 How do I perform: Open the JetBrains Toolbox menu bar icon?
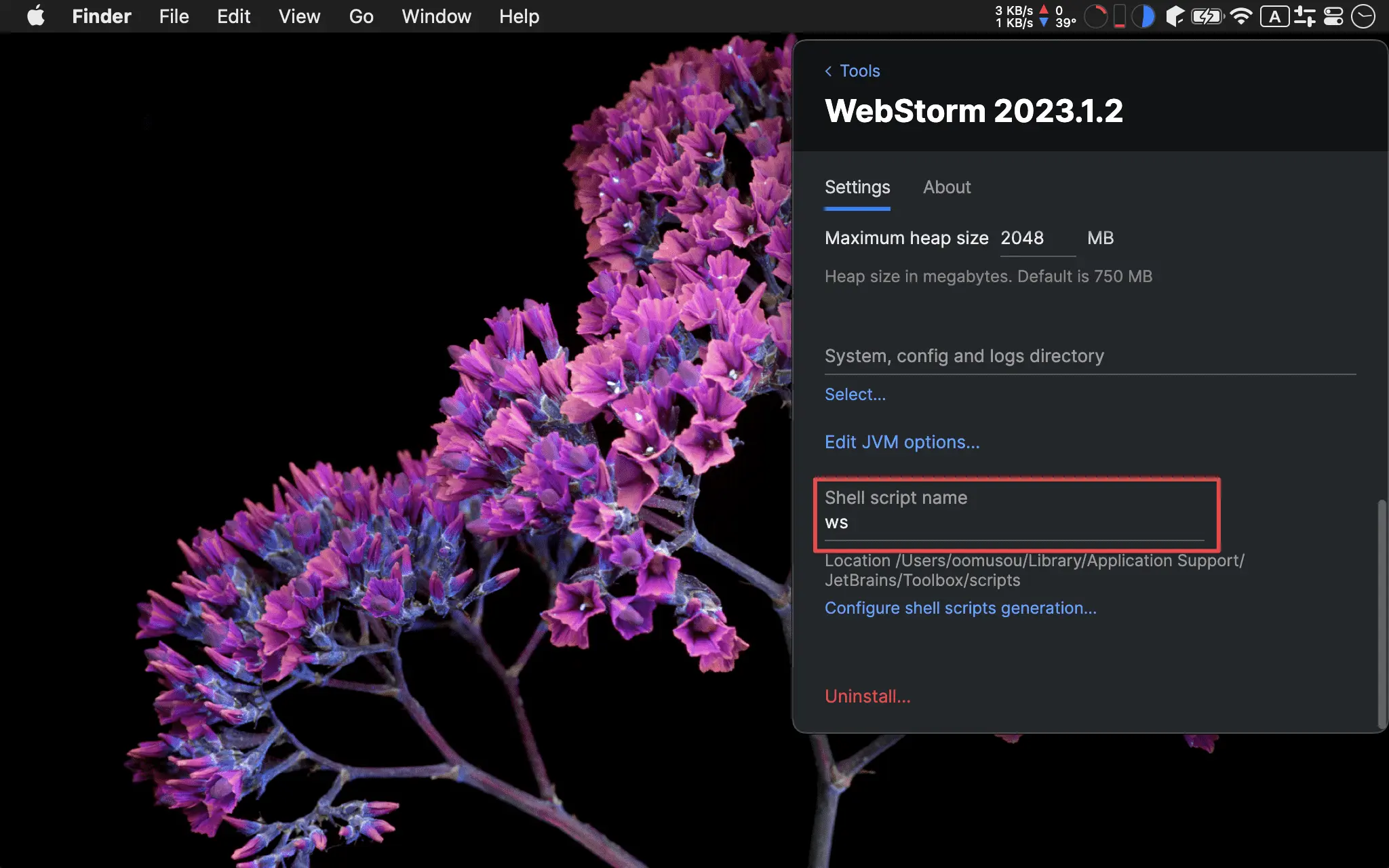[x=1175, y=16]
